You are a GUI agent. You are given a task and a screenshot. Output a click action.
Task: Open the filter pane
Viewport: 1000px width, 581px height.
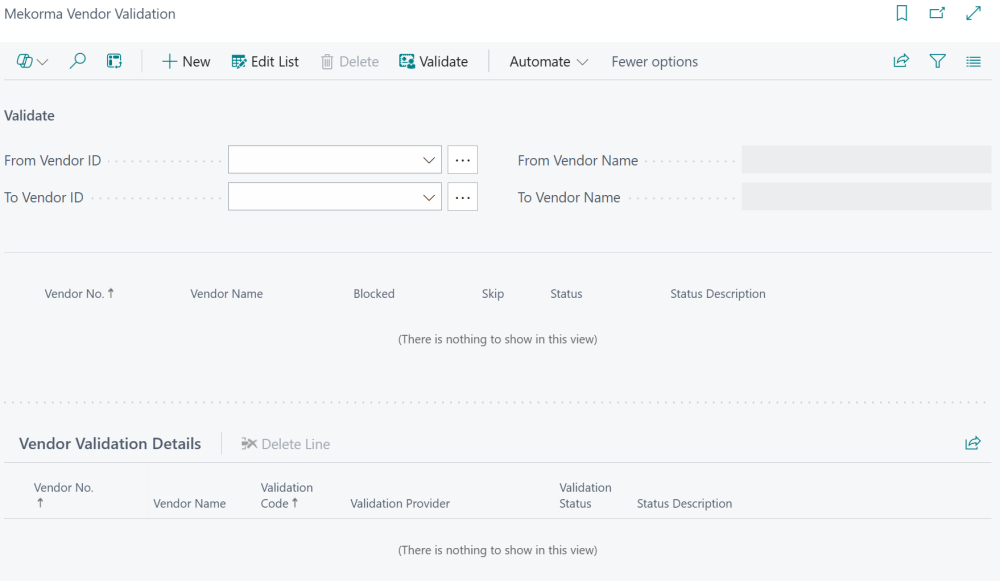point(937,61)
